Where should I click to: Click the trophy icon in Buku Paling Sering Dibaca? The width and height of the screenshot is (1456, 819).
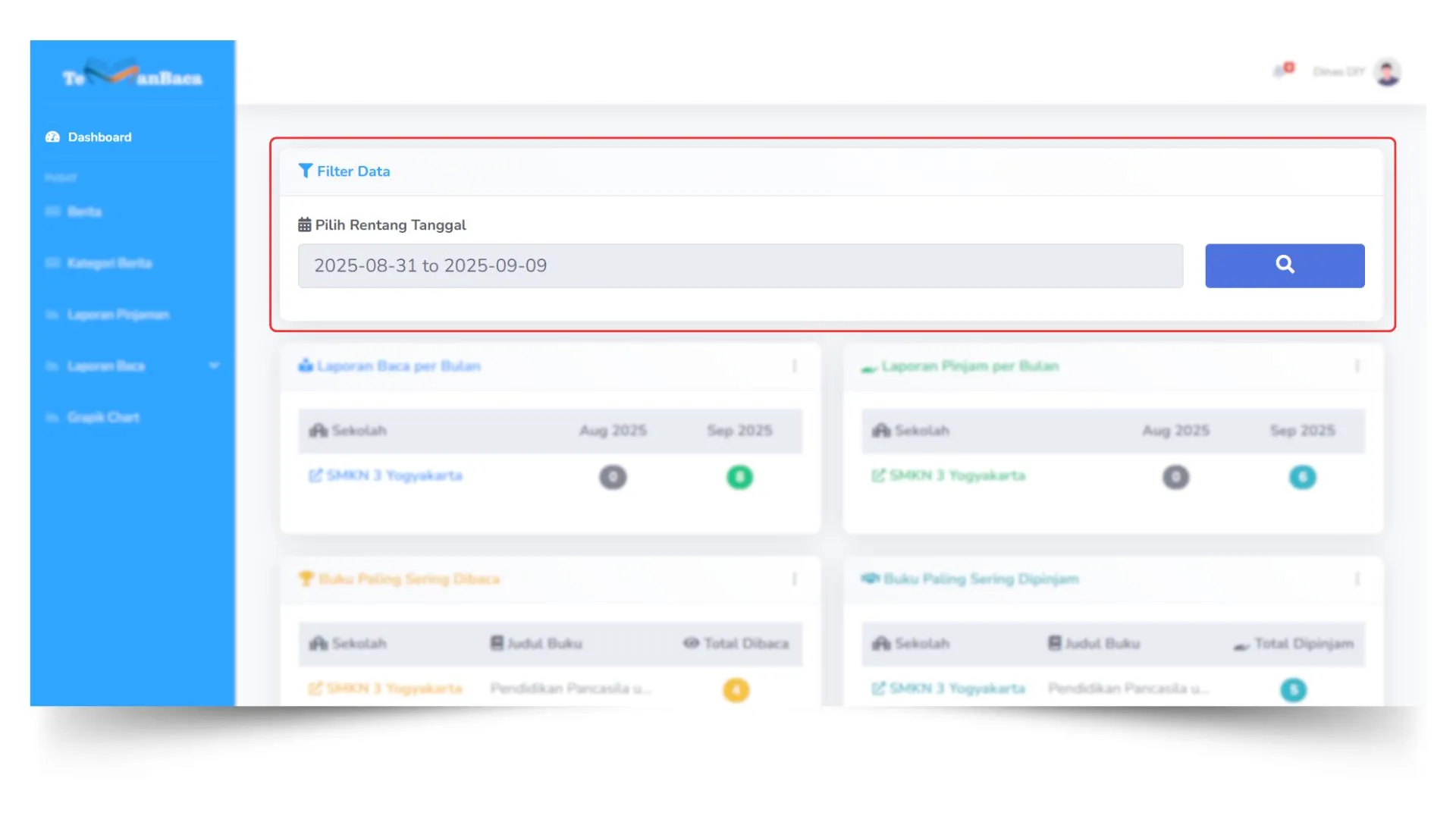306,579
